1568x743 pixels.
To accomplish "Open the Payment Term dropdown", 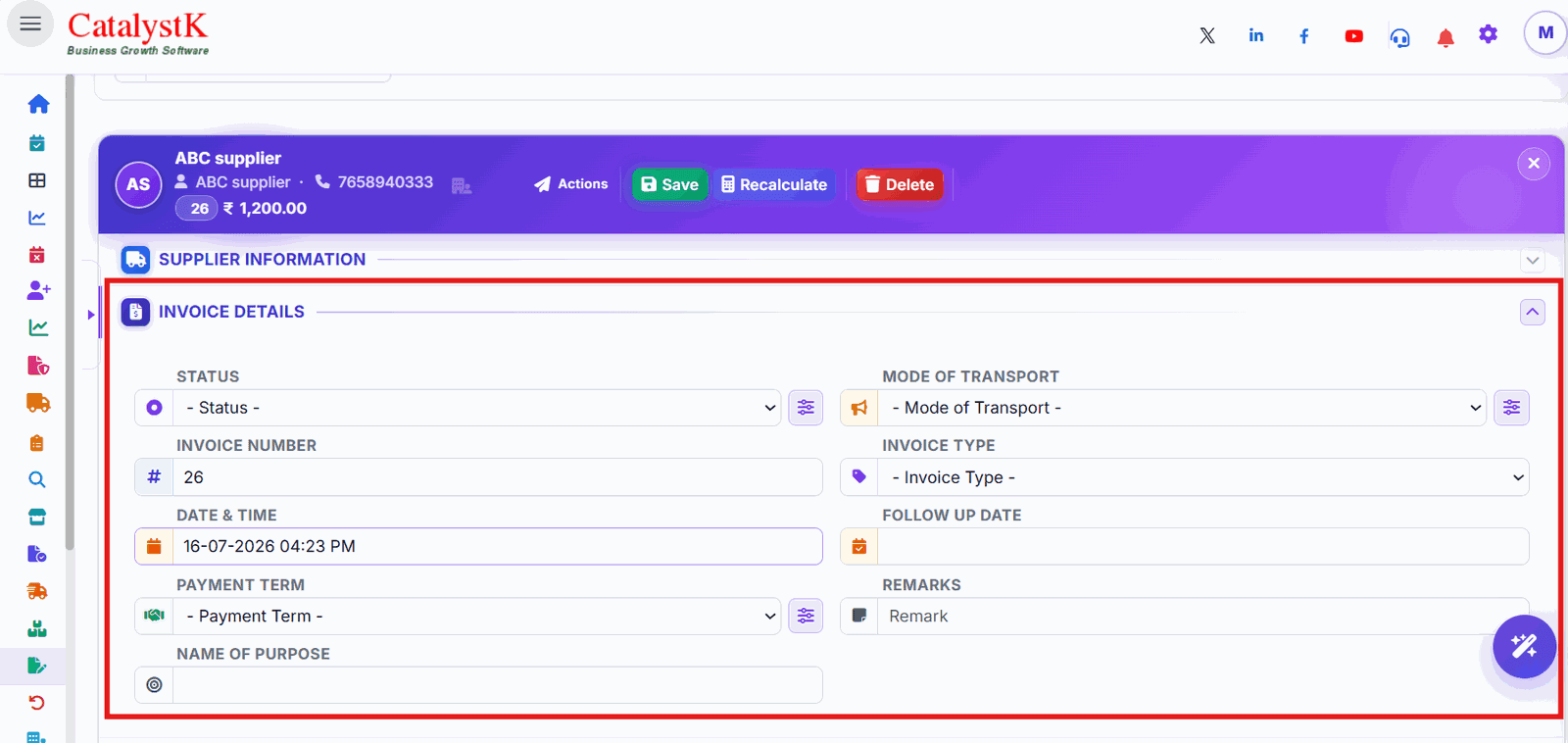I will (477, 616).
